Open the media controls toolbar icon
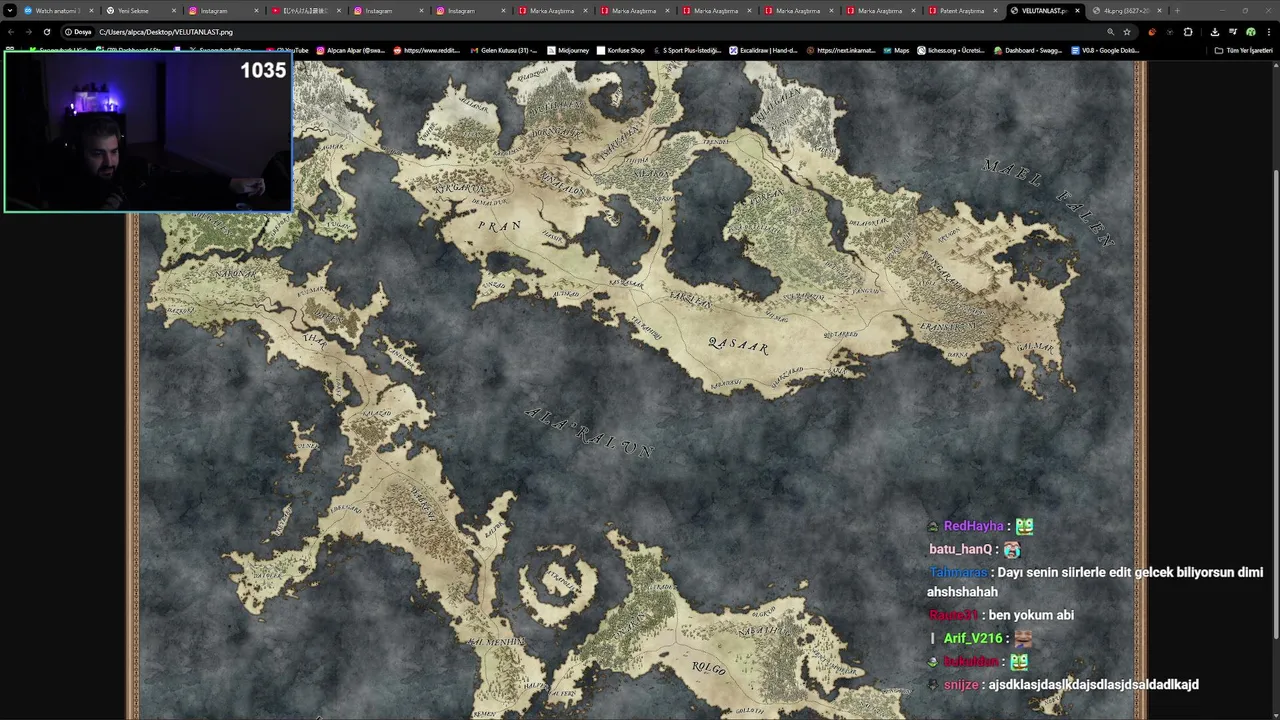Screen dimensions: 1280x720 [x=1232, y=32]
